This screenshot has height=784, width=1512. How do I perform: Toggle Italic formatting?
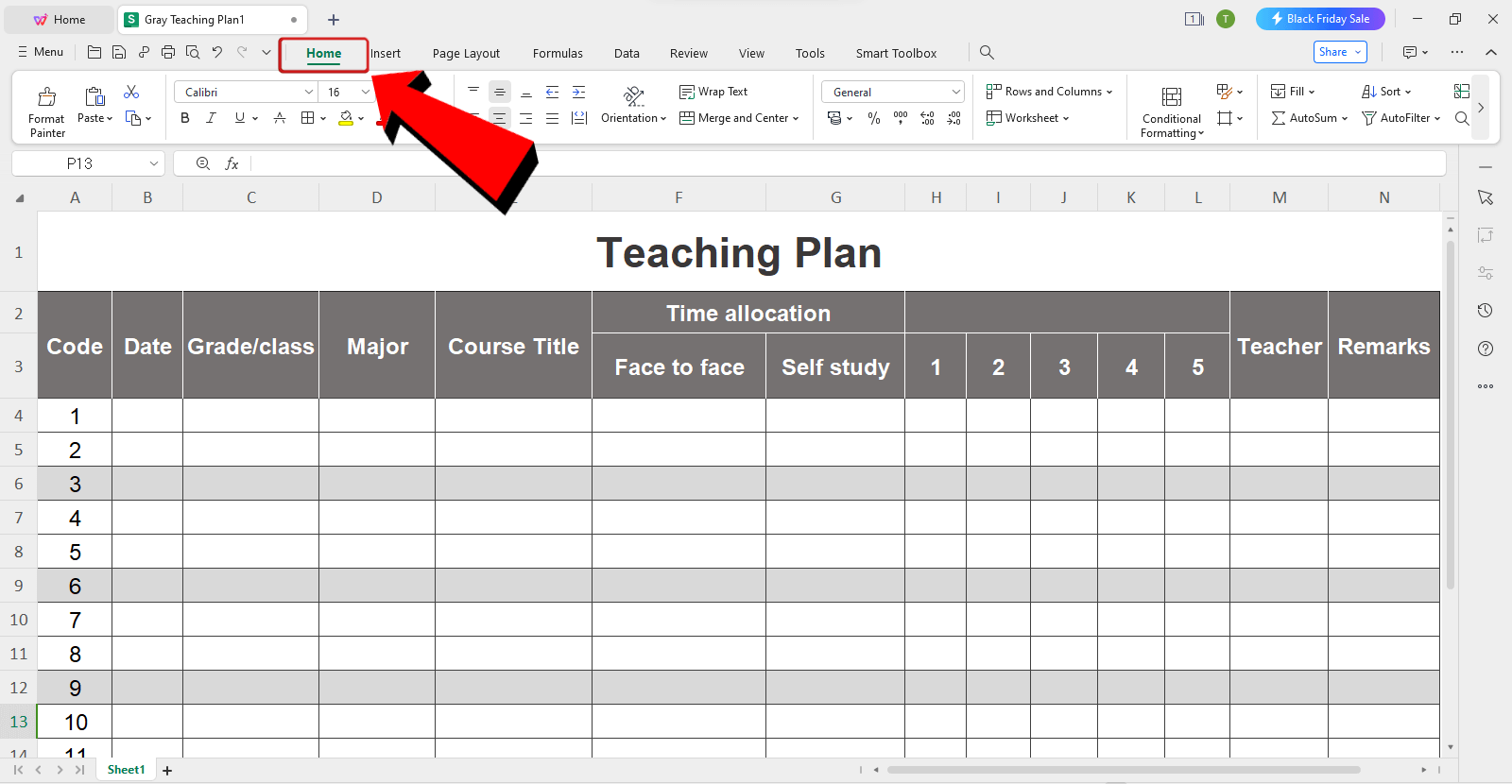click(x=212, y=118)
